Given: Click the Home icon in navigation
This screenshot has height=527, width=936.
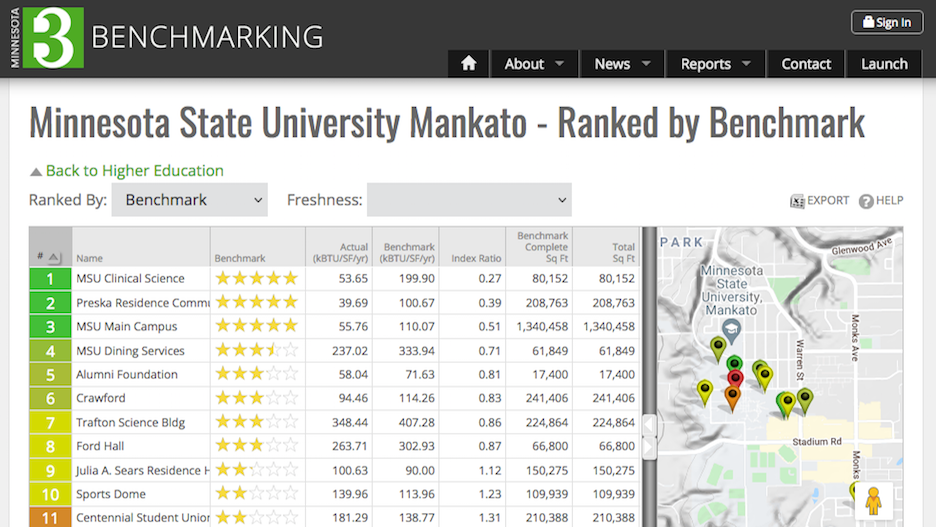Looking at the screenshot, I should coord(469,63).
